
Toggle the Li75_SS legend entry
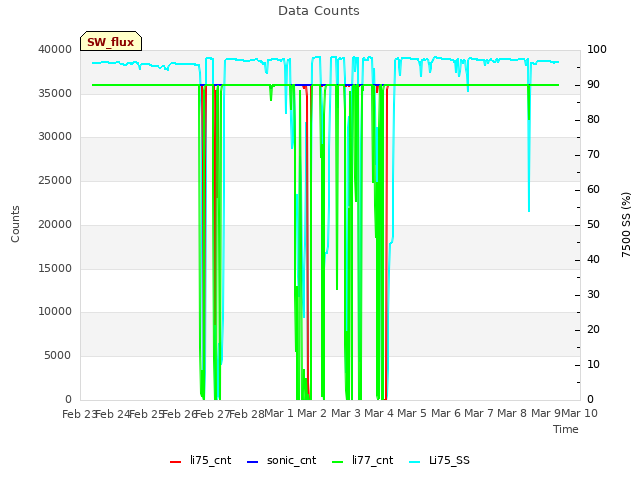[x=439, y=460]
